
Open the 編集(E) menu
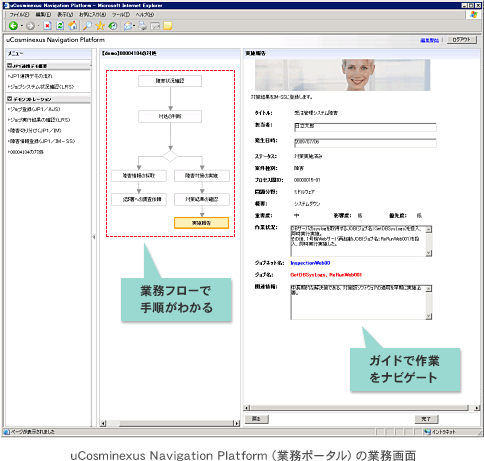(x=43, y=15)
